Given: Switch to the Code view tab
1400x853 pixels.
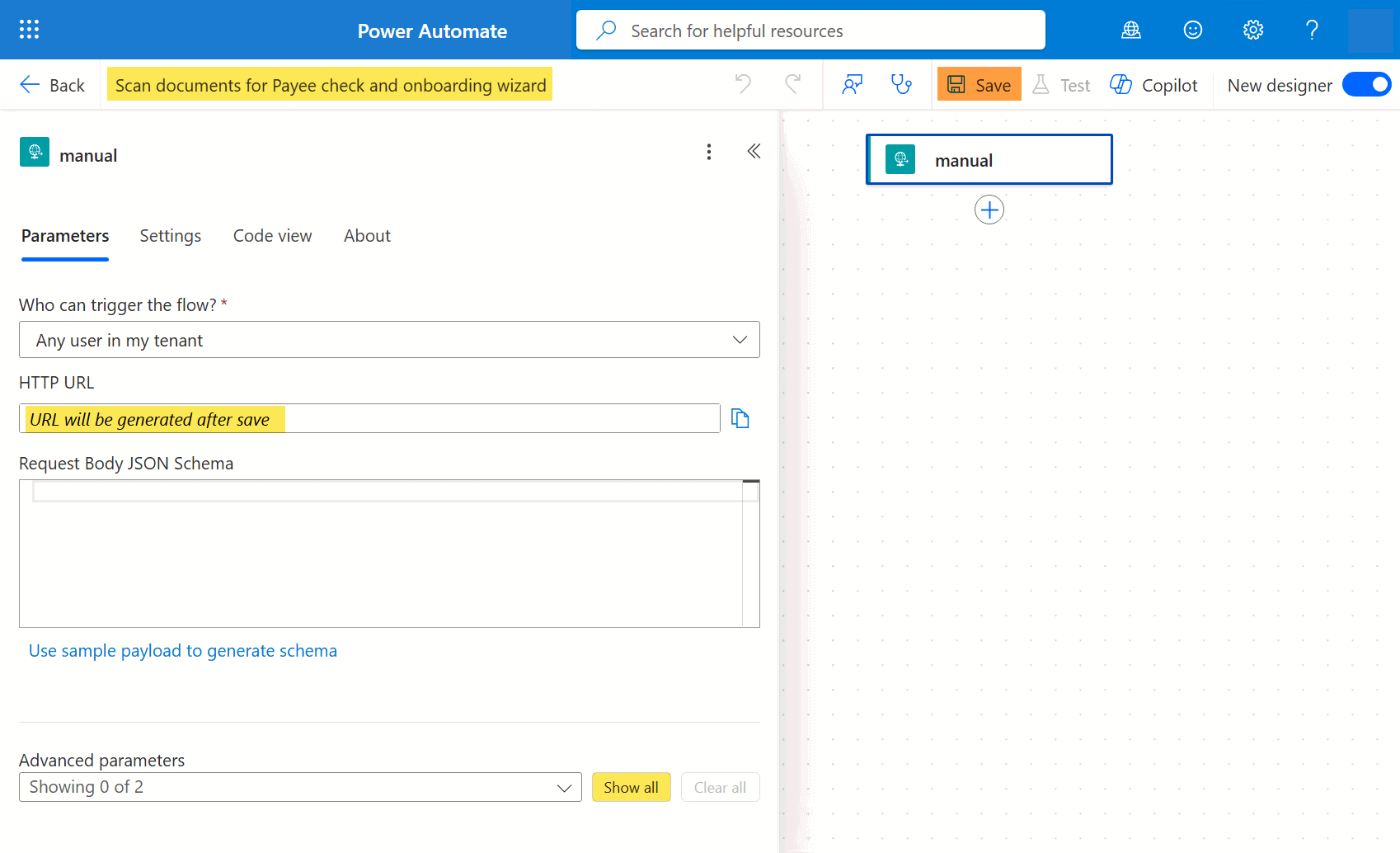Looking at the screenshot, I should click(273, 236).
